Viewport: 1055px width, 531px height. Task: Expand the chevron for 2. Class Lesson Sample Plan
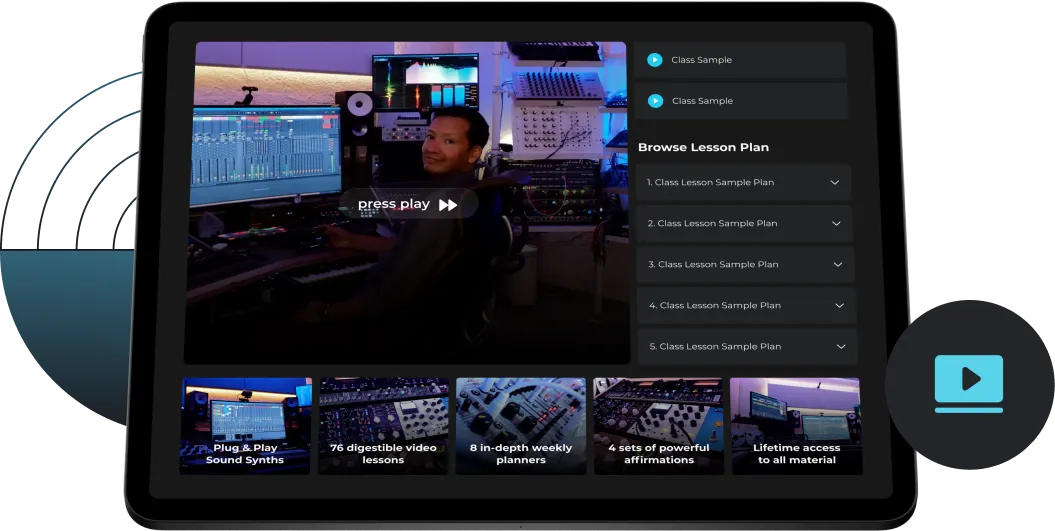tap(836, 224)
